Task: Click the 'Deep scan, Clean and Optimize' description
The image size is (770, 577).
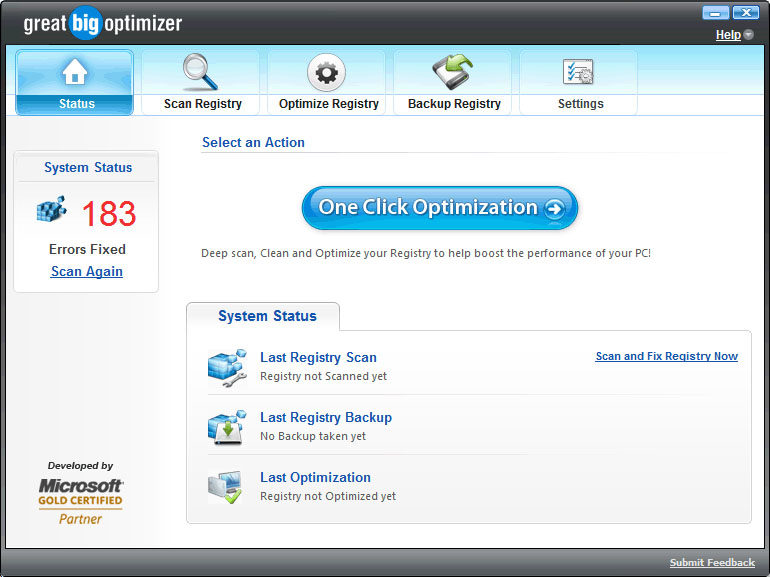Action: click(426, 253)
